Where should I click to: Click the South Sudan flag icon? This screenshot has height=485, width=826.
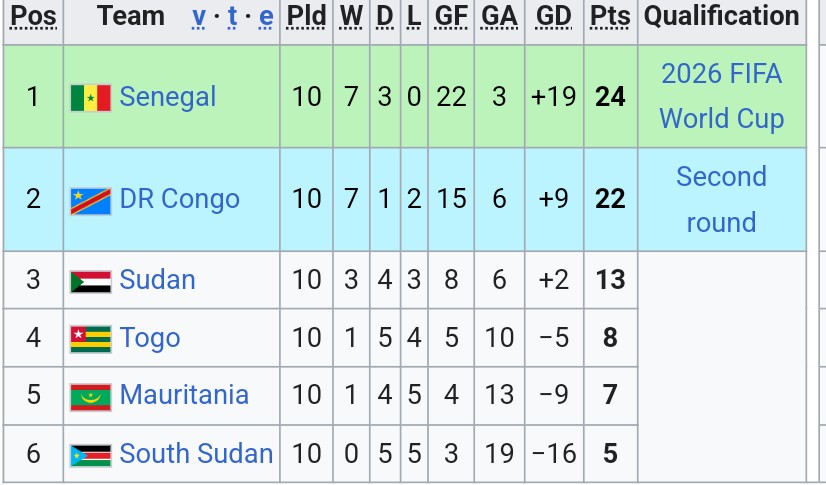point(90,455)
